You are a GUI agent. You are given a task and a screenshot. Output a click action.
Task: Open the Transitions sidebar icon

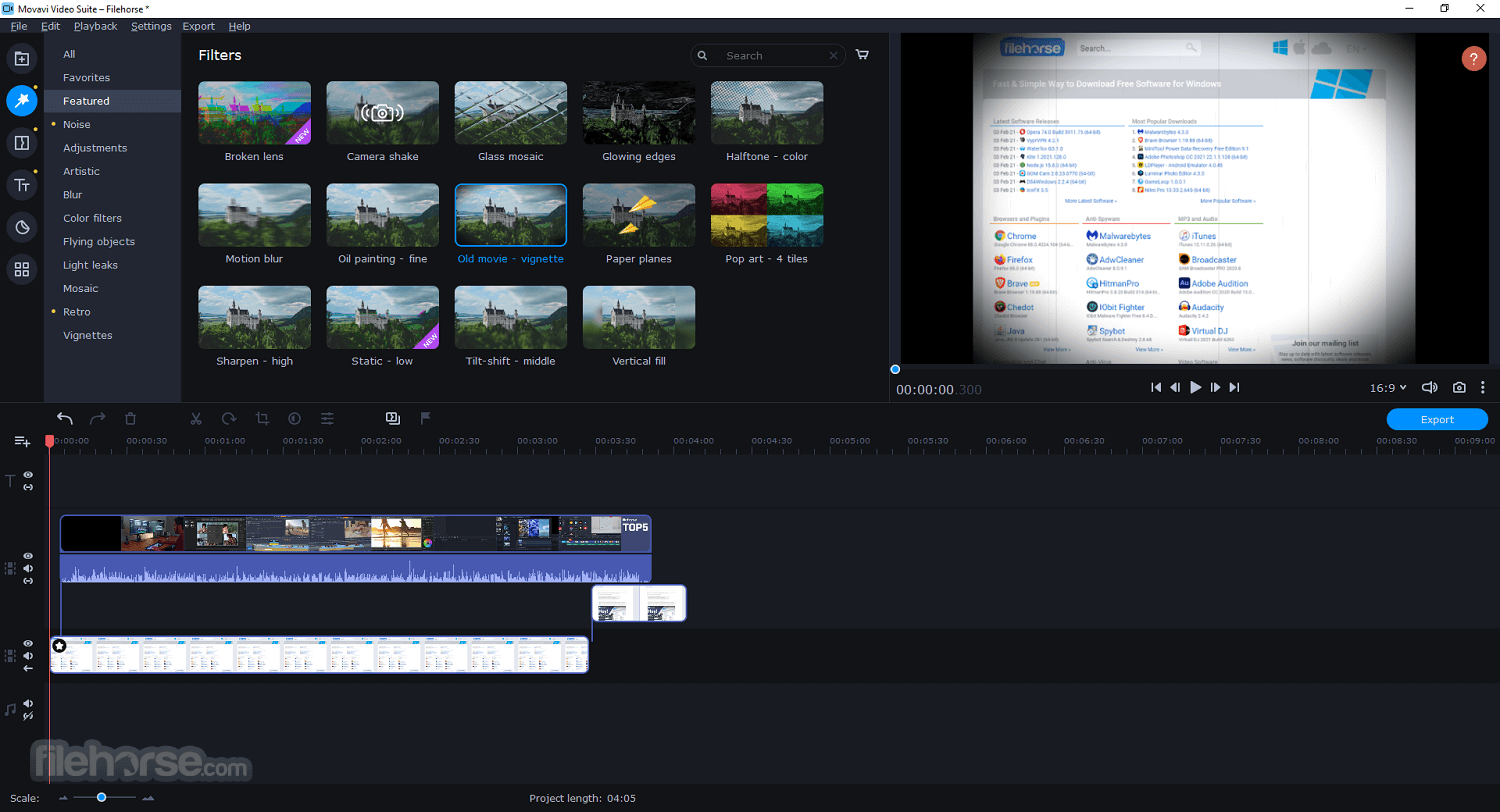coord(21,143)
